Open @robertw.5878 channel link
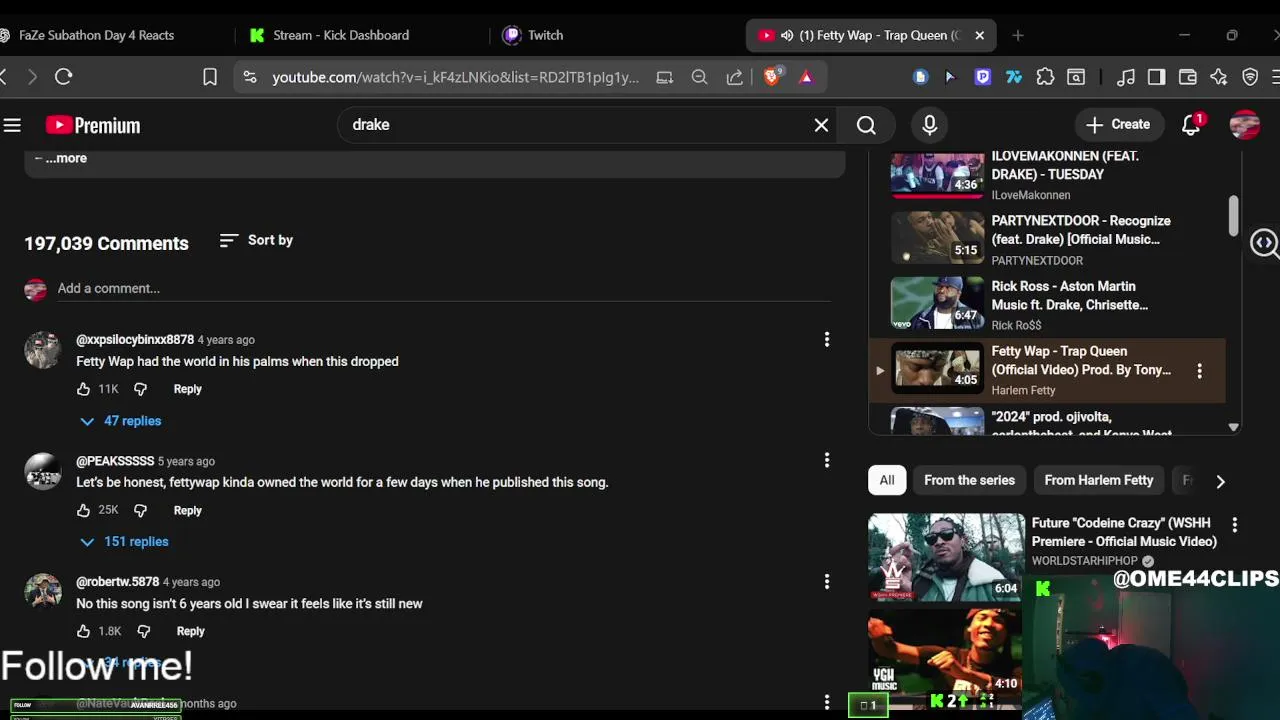 click(117, 582)
